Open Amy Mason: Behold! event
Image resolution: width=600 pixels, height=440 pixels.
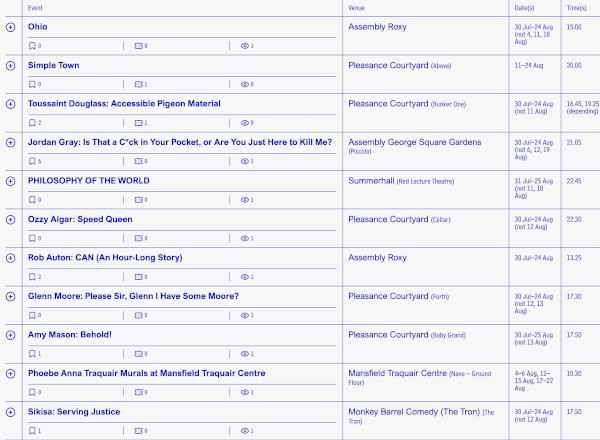[x=70, y=335]
